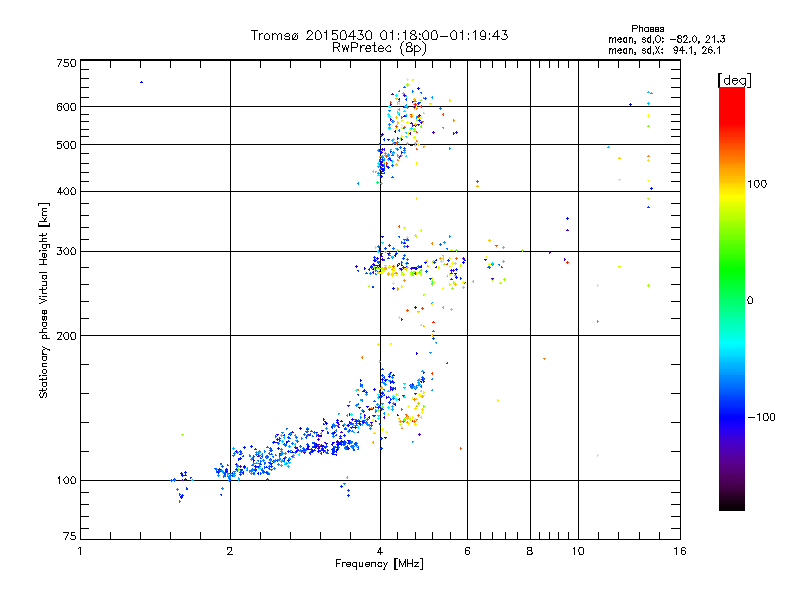This screenshot has height=600, width=800.
Task: Click the y-axis tick label '750'
Action: coord(66,63)
